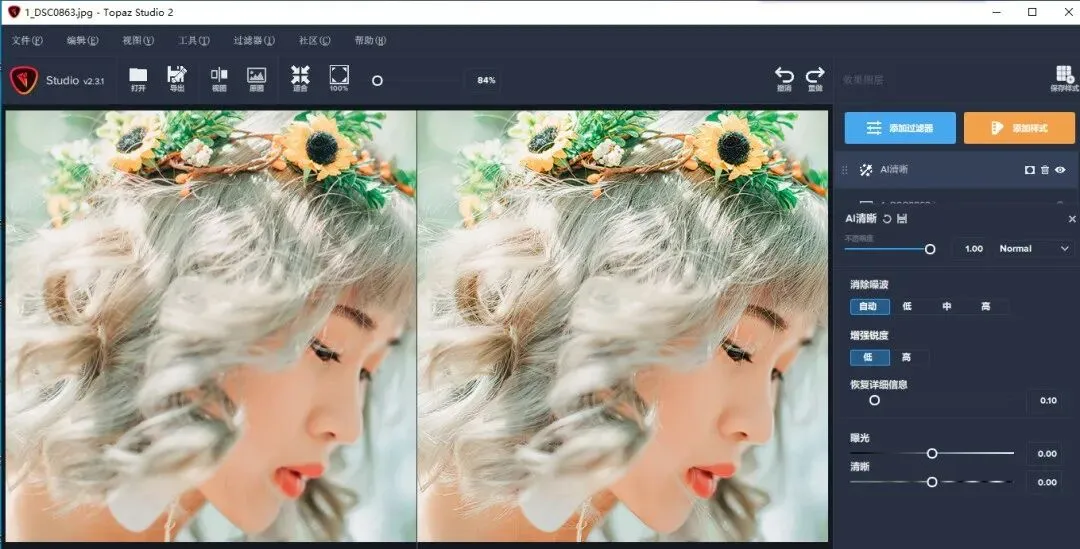Select 低 for 增强锐度
The image size is (1080, 549).
click(x=869, y=358)
